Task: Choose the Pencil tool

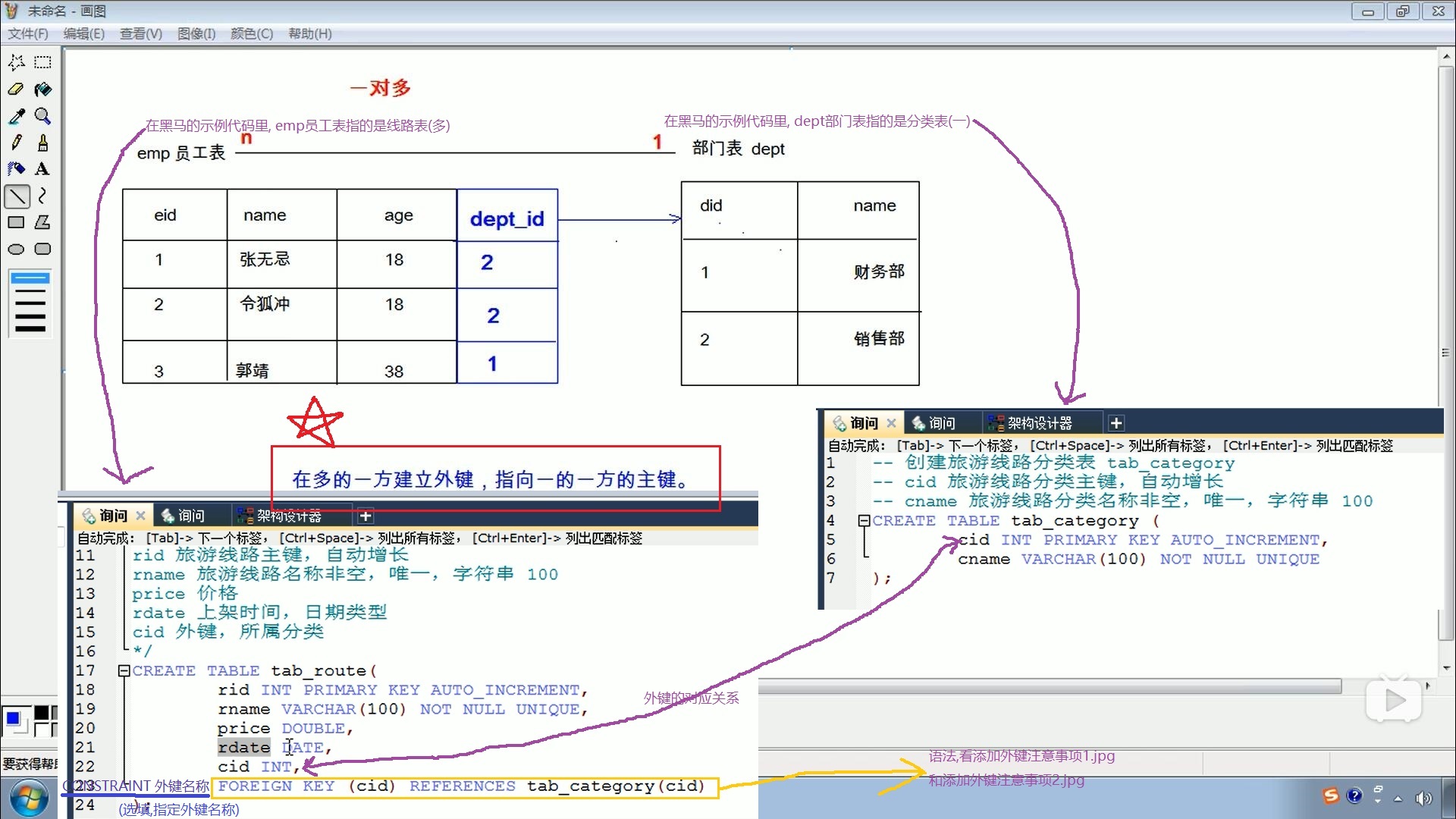Action: [17, 143]
